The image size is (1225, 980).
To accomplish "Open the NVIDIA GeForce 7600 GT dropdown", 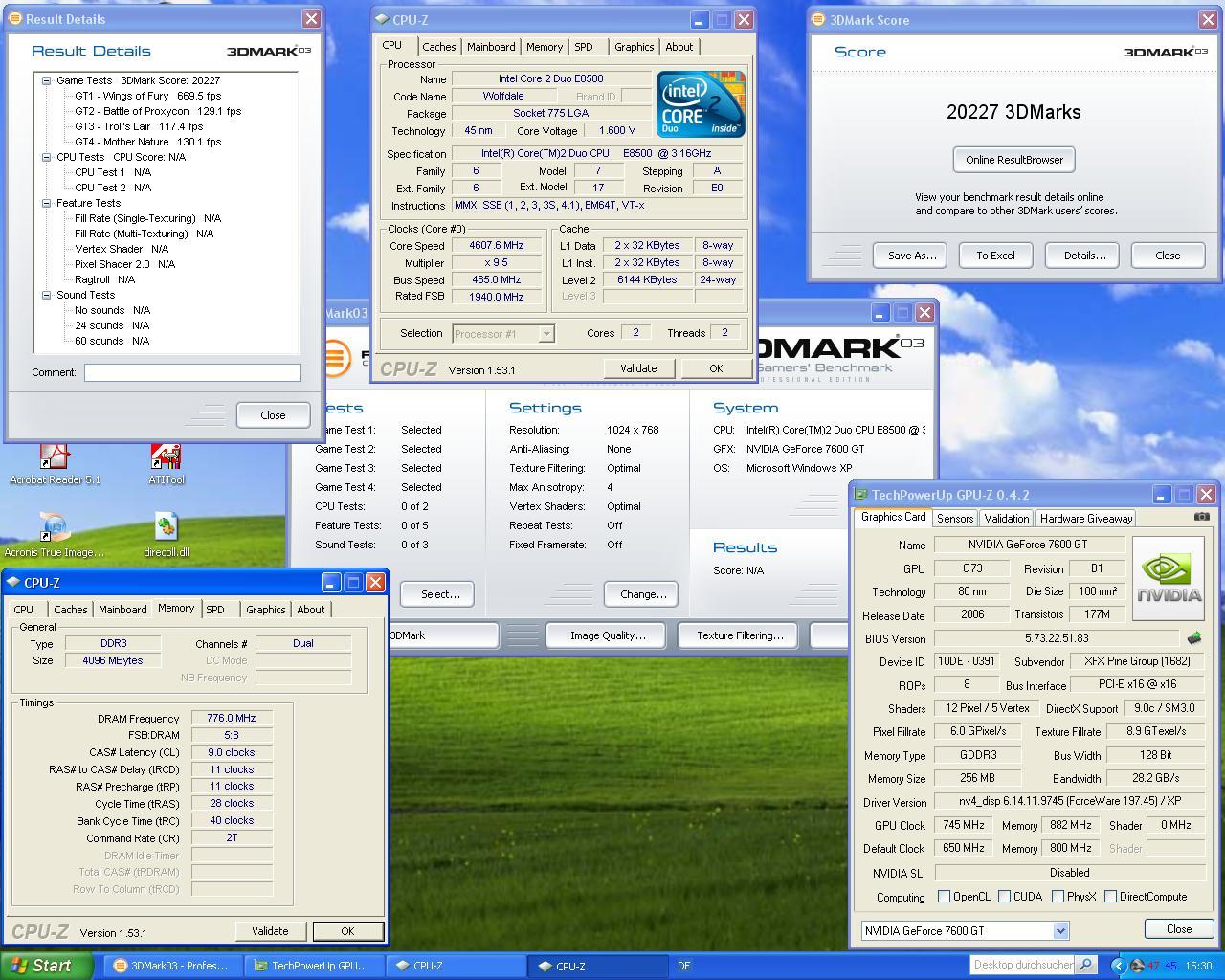I will click(1060, 930).
